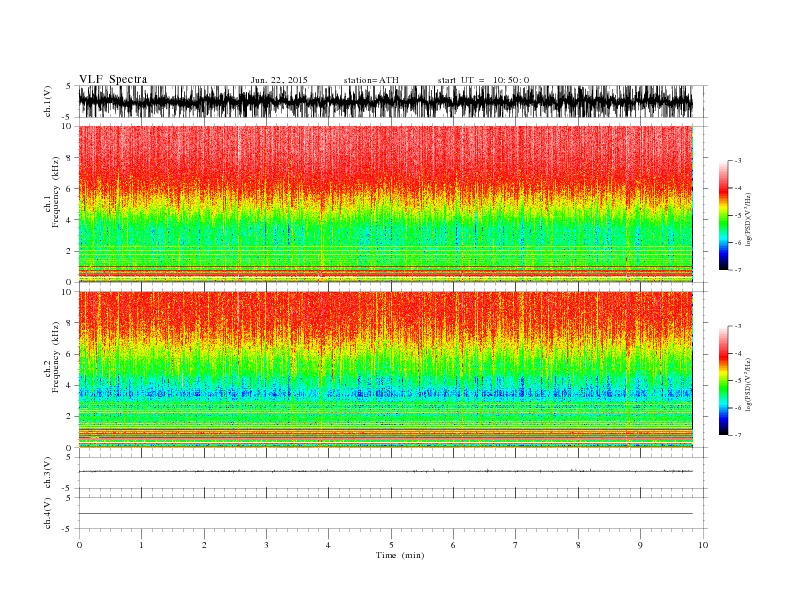This screenshot has height=612, width=792.
Task: Click the 'VLF Spectra' title text
Action: click(x=113, y=79)
